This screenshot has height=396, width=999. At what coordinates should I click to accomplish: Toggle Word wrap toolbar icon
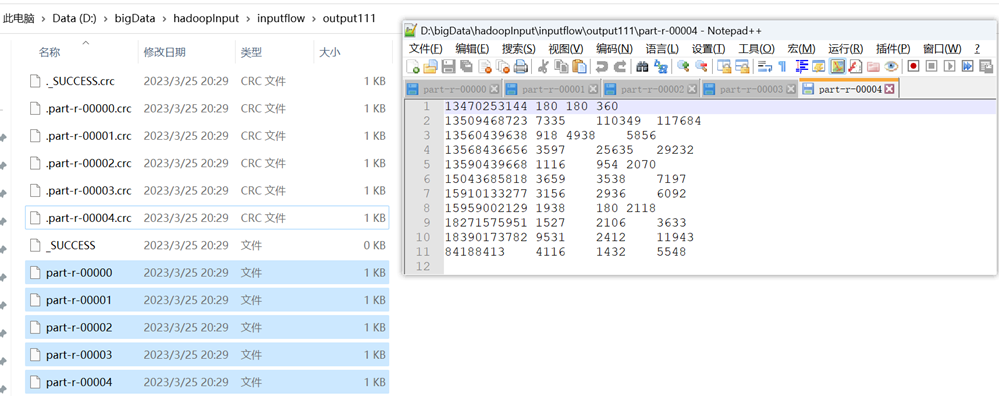coord(765,66)
